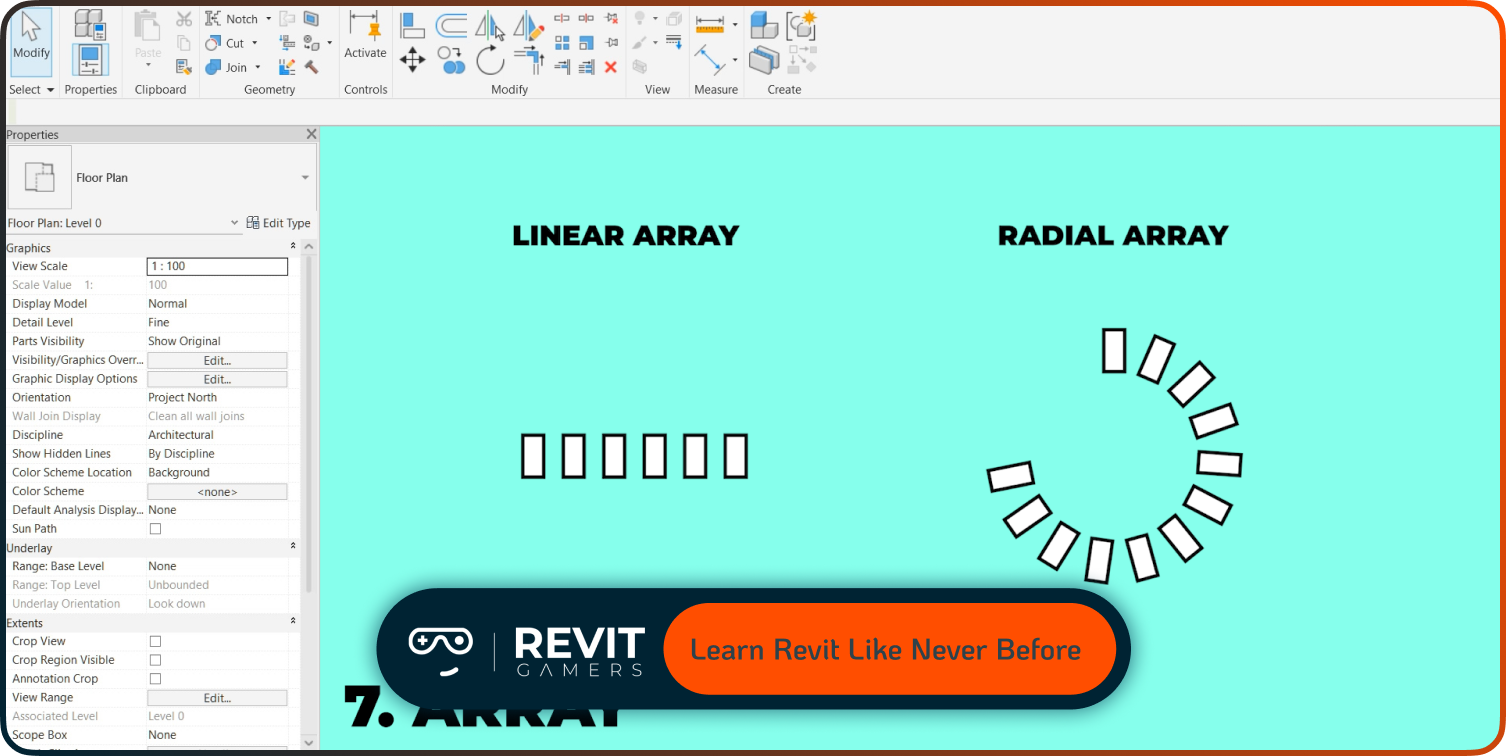The width and height of the screenshot is (1506, 756).
Task: Select the Copy tool in Modify panel
Action: [451, 60]
